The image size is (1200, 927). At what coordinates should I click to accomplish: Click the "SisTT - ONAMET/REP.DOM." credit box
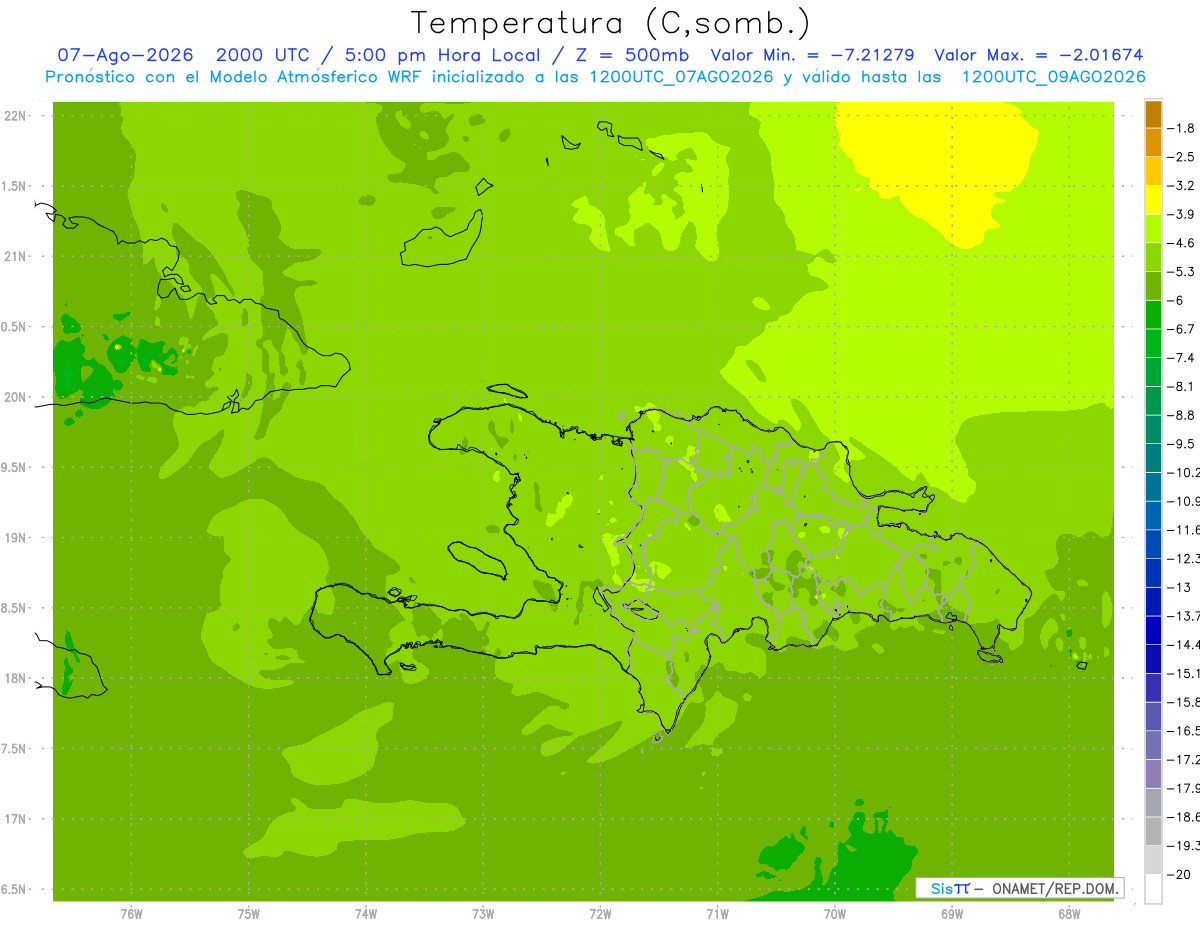coord(1019,888)
